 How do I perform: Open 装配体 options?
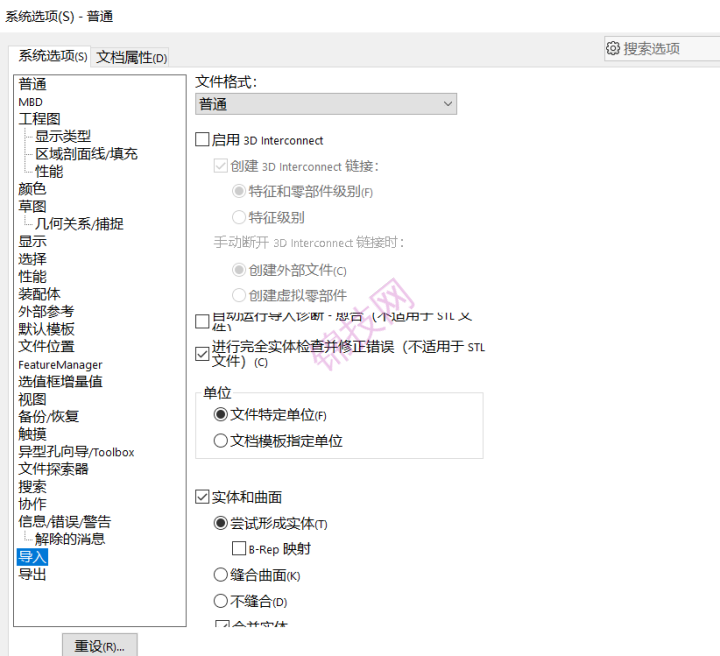pos(39,294)
